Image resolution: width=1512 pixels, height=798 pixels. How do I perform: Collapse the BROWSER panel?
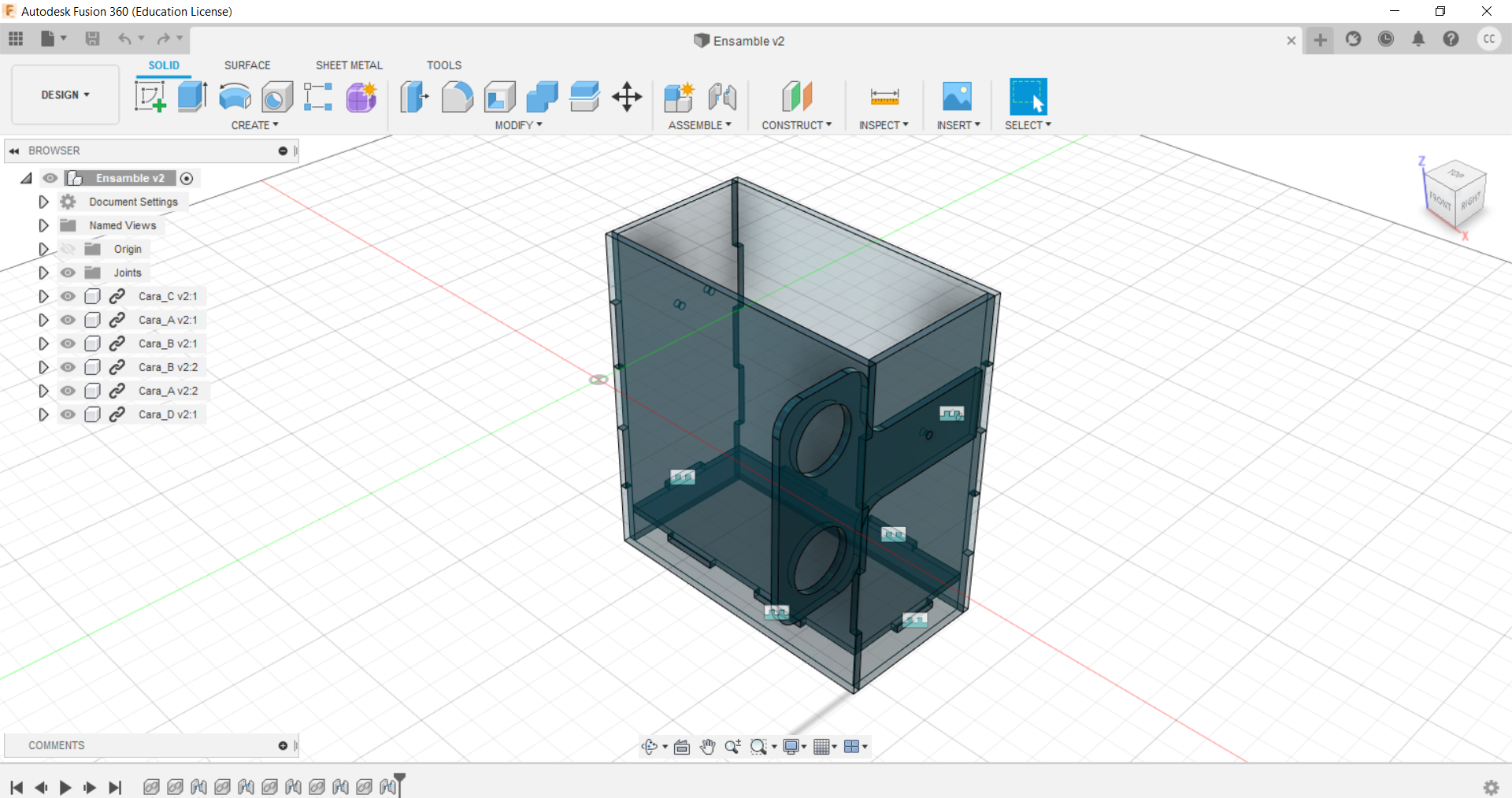click(14, 150)
